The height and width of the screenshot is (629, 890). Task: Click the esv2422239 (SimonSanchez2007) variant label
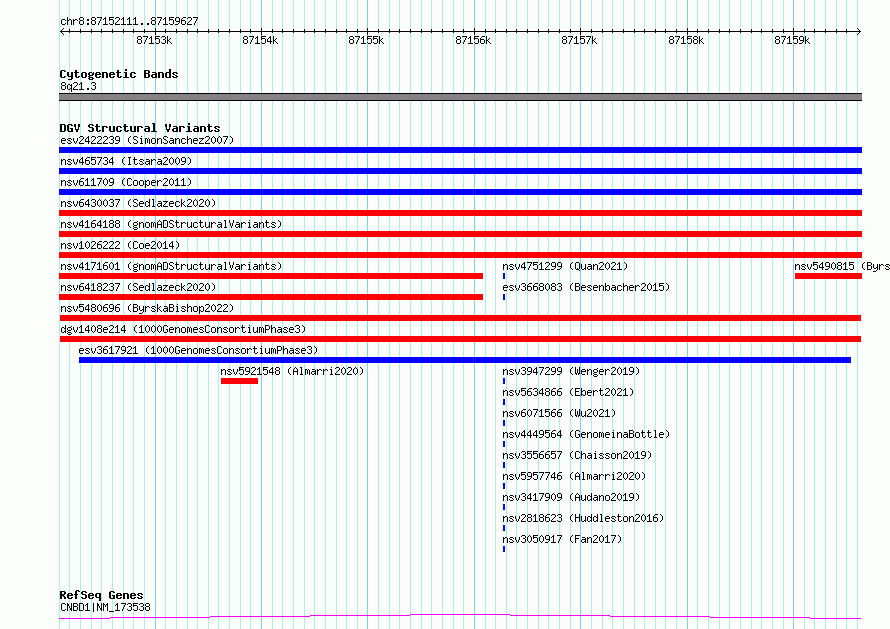click(147, 140)
